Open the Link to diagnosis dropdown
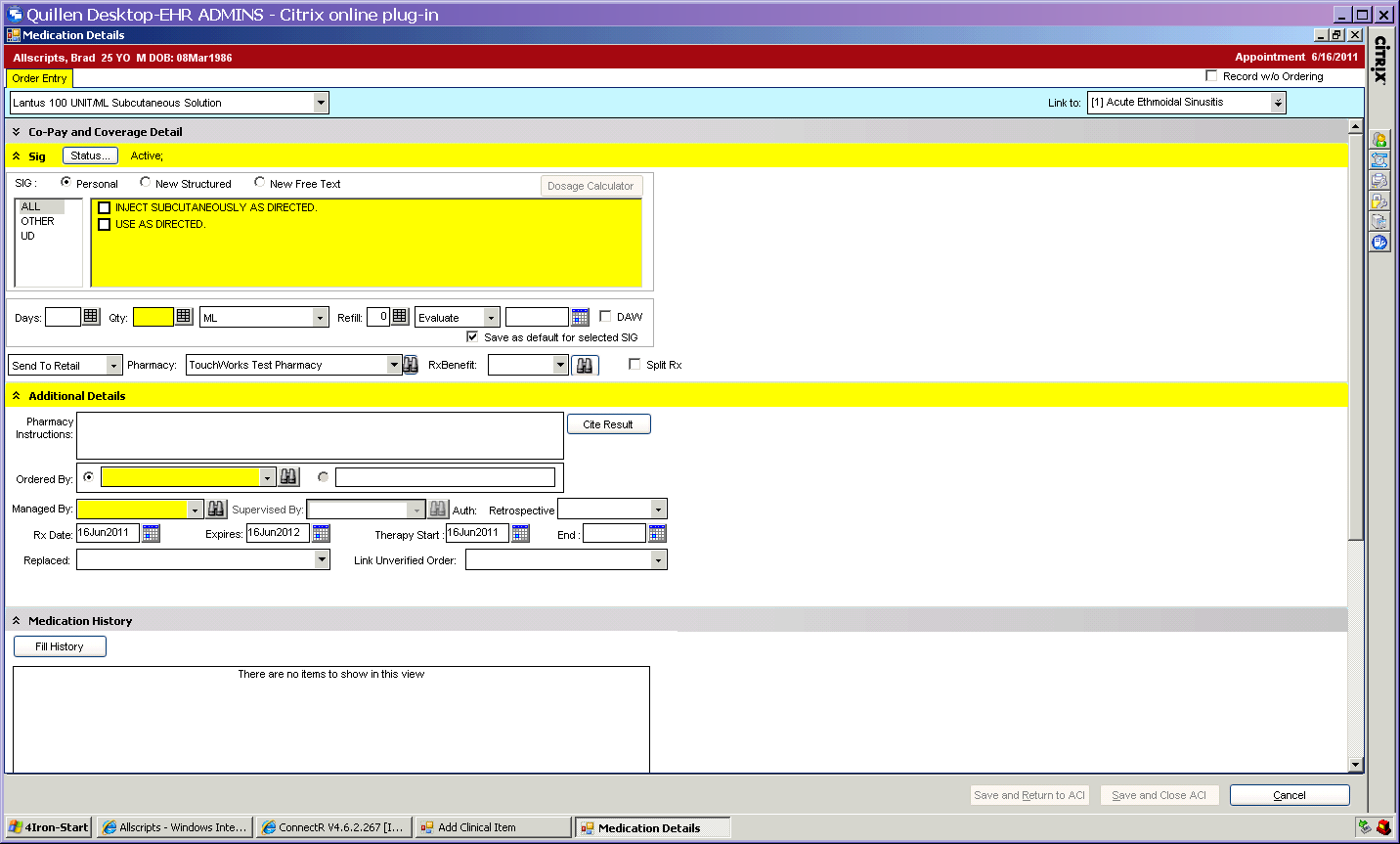 pyautogui.click(x=1277, y=103)
